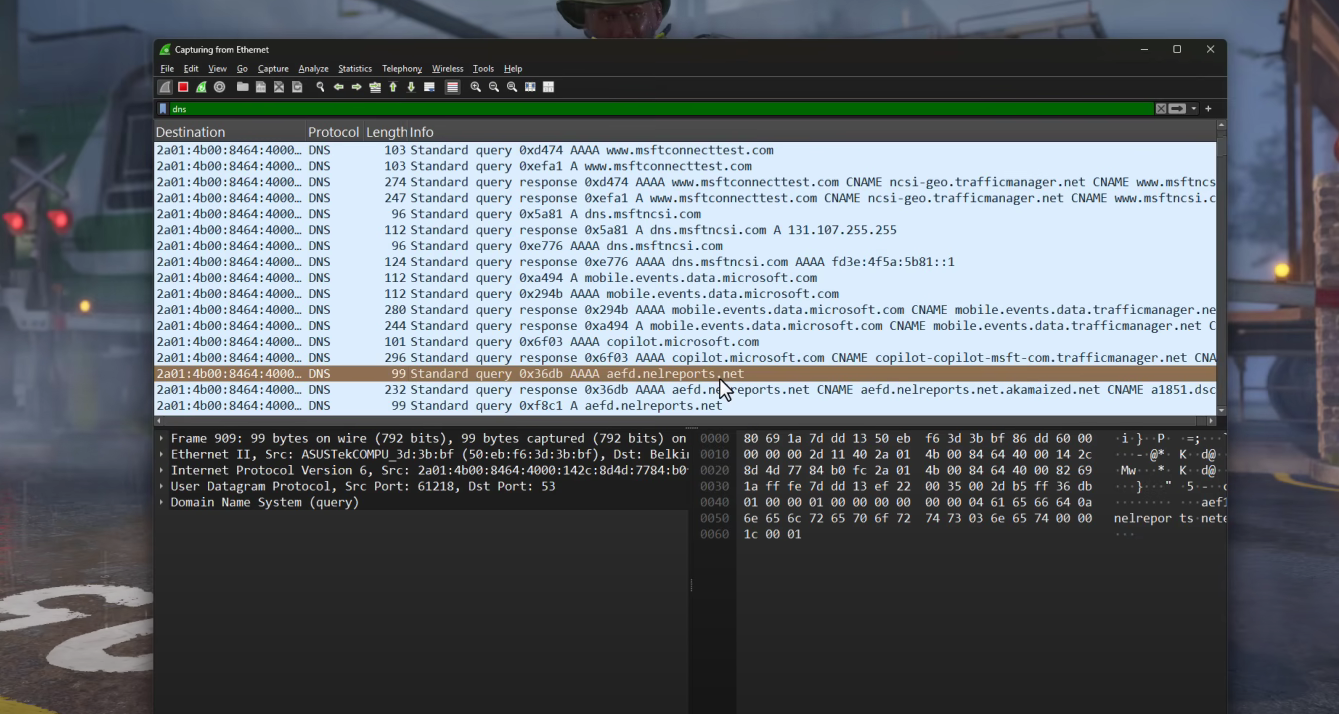Open the go to specified packet tool
This screenshot has height=714, width=1339.
pyautogui.click(x=375, y=87)
